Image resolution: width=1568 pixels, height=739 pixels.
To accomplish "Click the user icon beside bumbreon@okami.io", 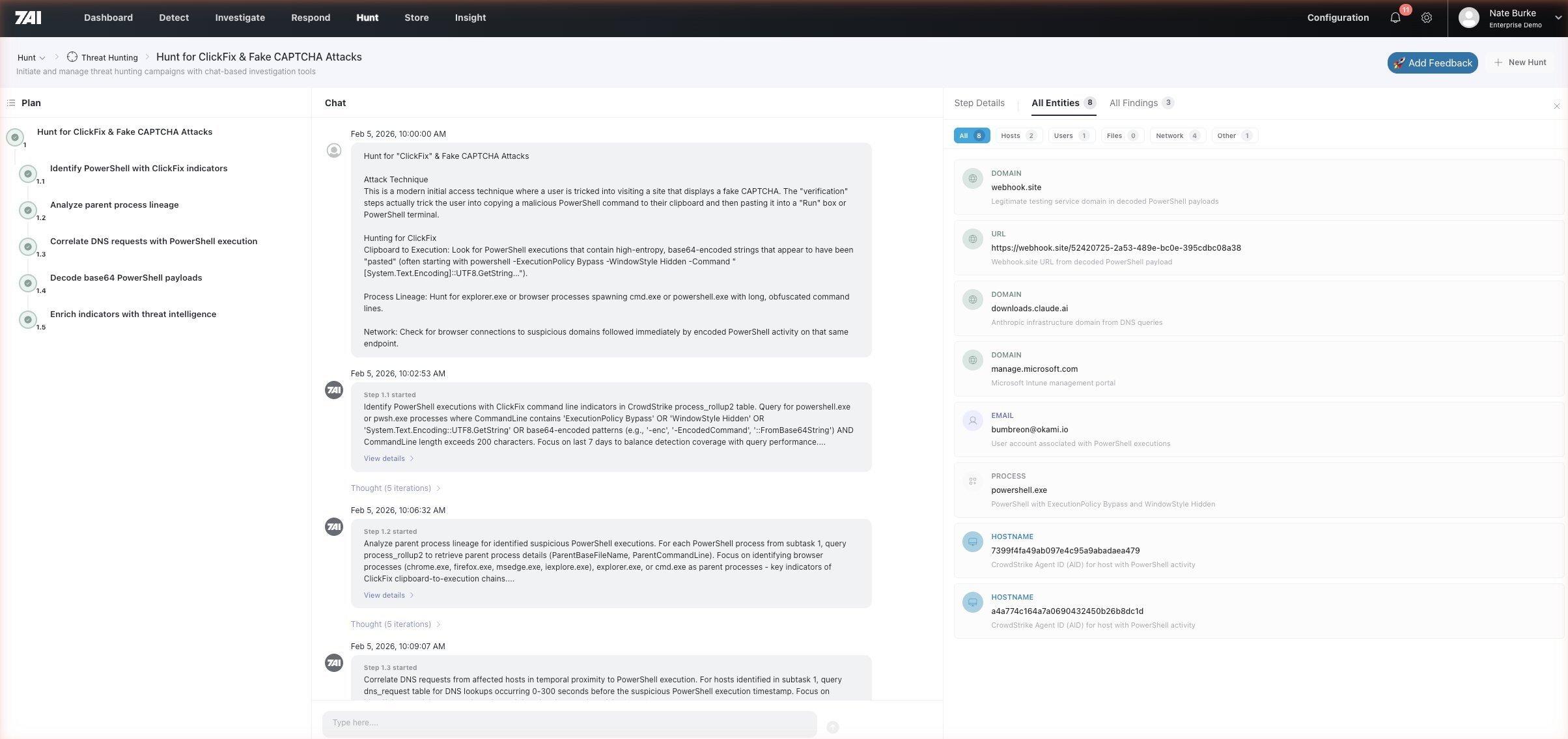I will (973, 421).
